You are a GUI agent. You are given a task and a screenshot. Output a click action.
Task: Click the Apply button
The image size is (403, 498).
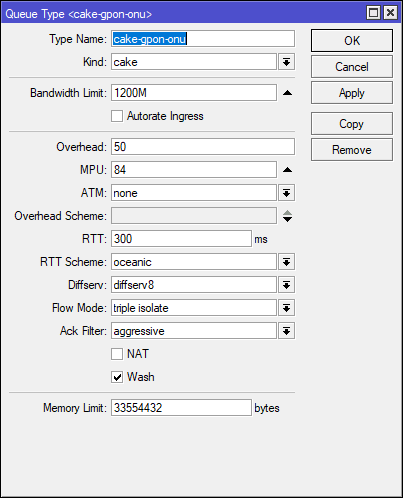pyautogui.click(x=352, y=93)
